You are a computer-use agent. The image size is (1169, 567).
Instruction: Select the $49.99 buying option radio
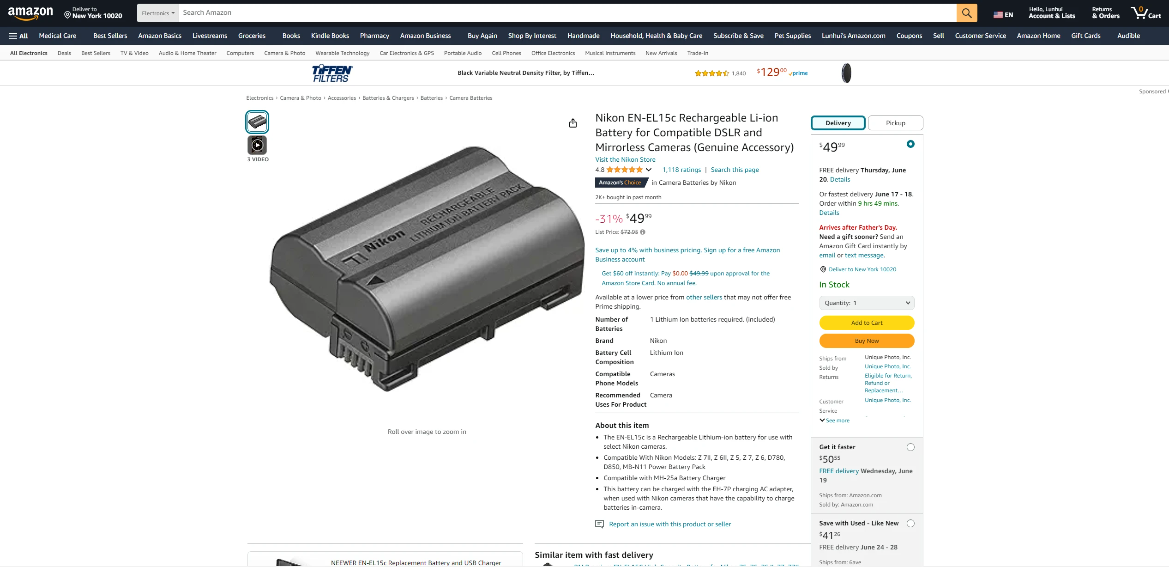[910, 144]
